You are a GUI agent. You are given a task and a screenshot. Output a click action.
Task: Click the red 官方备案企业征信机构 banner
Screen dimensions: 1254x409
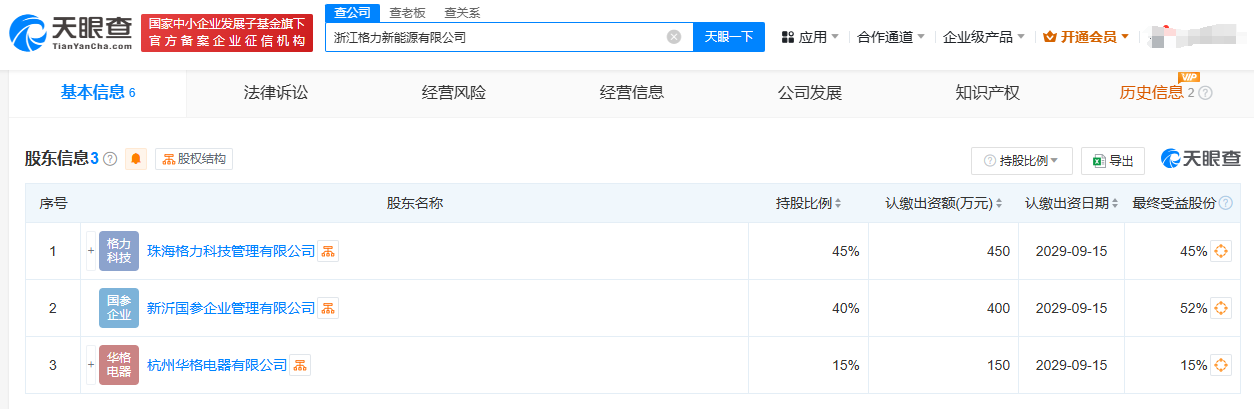click(227, 33)
